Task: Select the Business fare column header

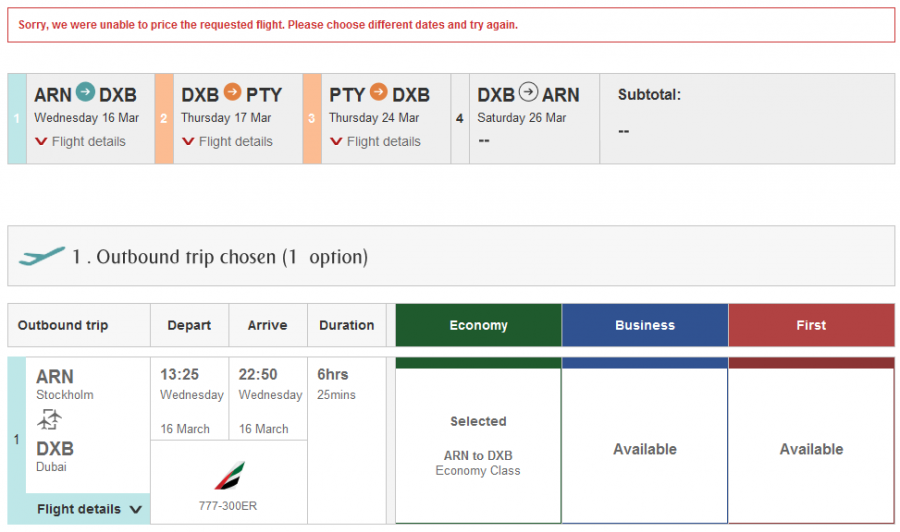Action: pyautogui.click(x=645, y=325)
